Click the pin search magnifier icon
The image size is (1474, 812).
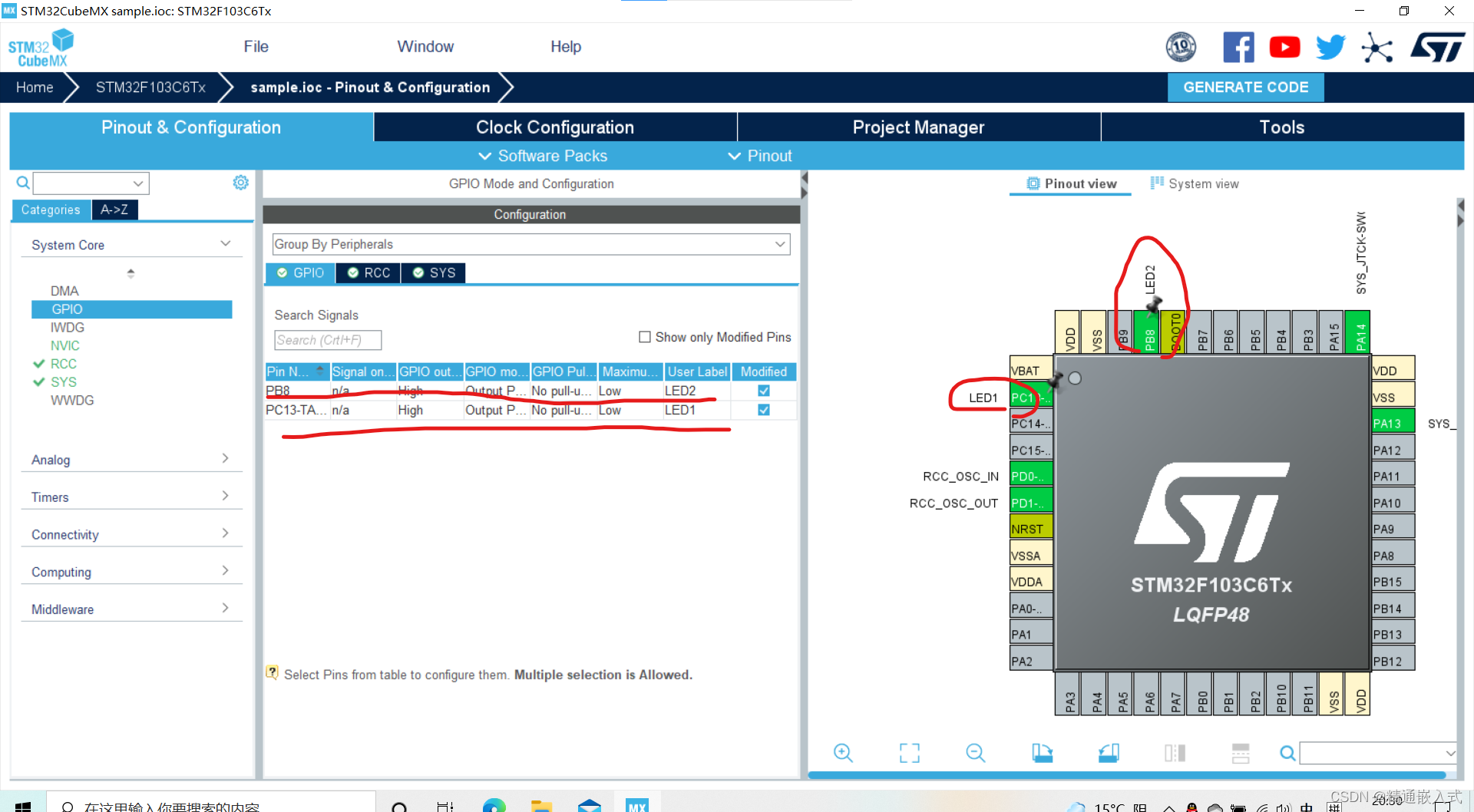1287,753
